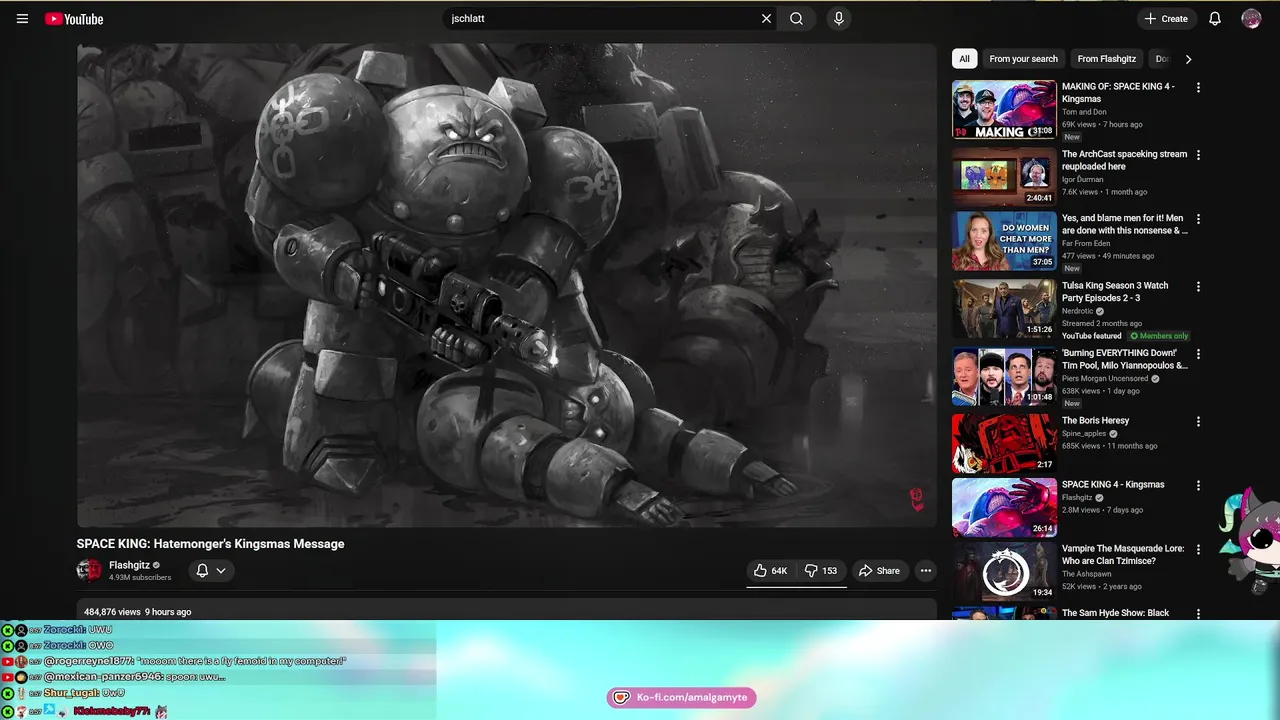Click the Tom and Don channel name
Image resolution: width=1280 pixels, height=720 pixels.
coord(1084,112)
